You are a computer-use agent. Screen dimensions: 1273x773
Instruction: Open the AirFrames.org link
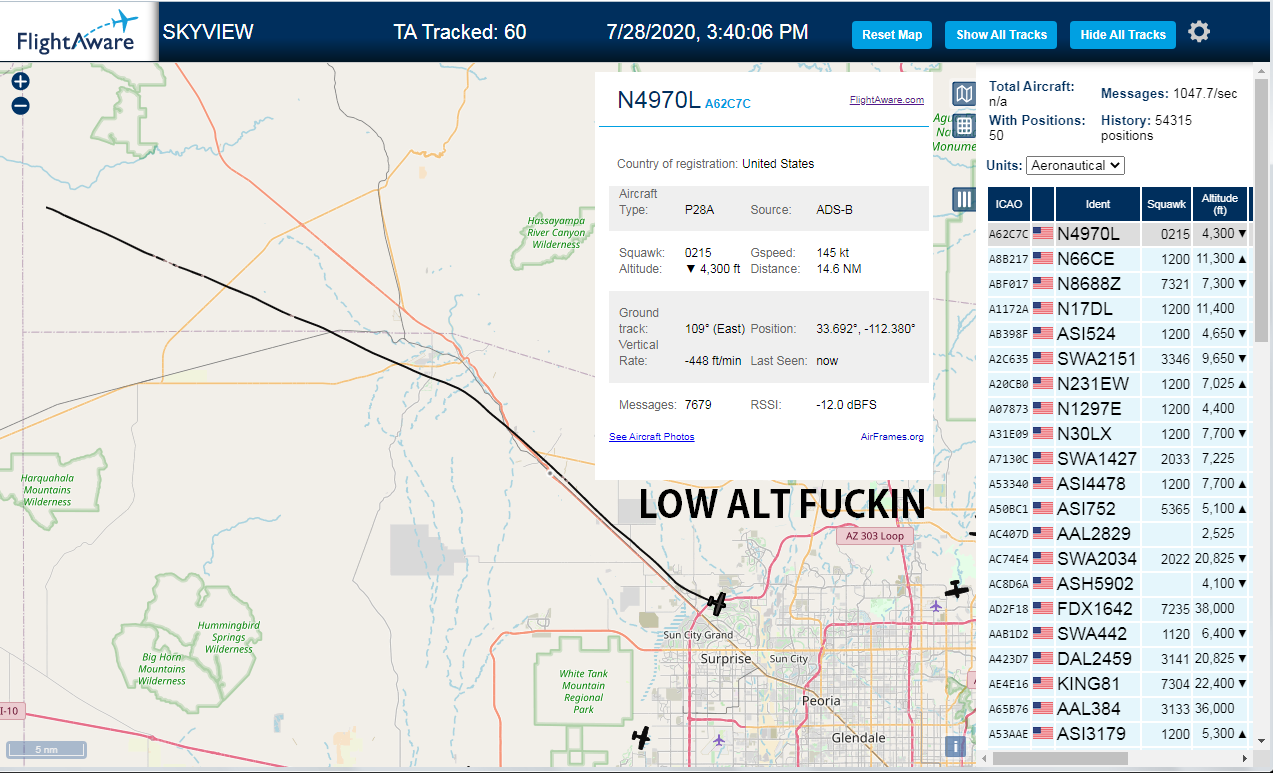[x=892, y=437]
